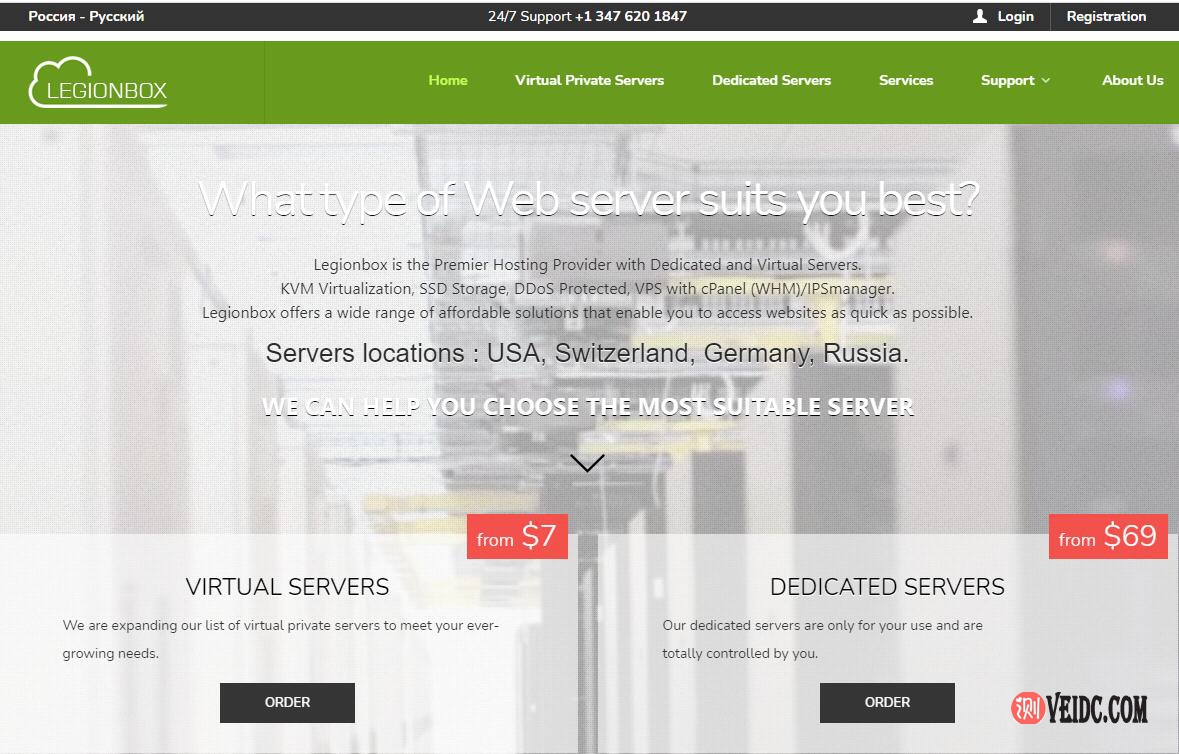Click the Servers locations line
The image size is (1179, 754).
click(x=587, y=353)
